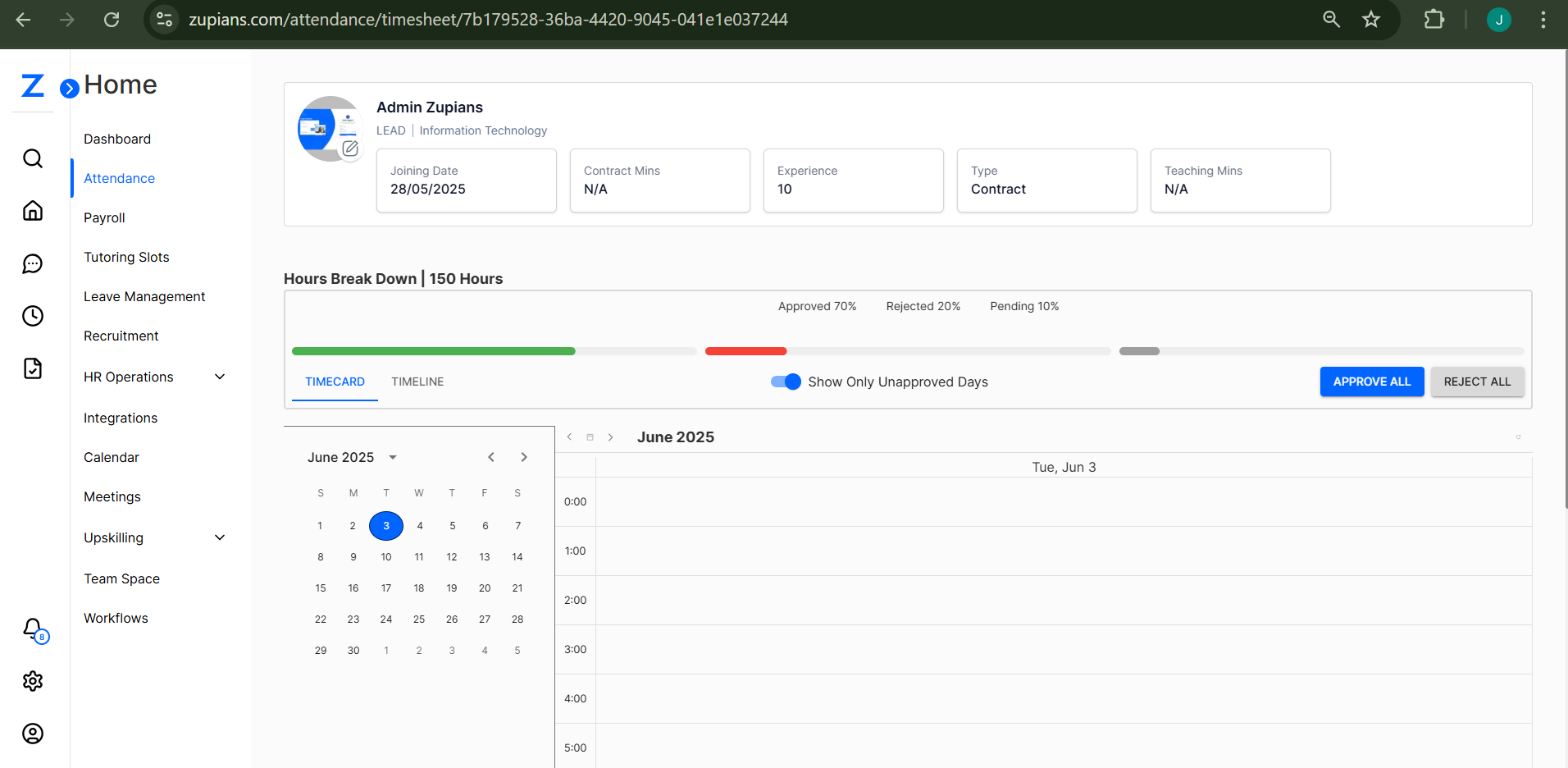Image resolution: width=1568 pixels, height=768 pixels.
Task: Select the tasks checklist icon in the sidebar
Action: pyautogui.click(x=32, y=368)
